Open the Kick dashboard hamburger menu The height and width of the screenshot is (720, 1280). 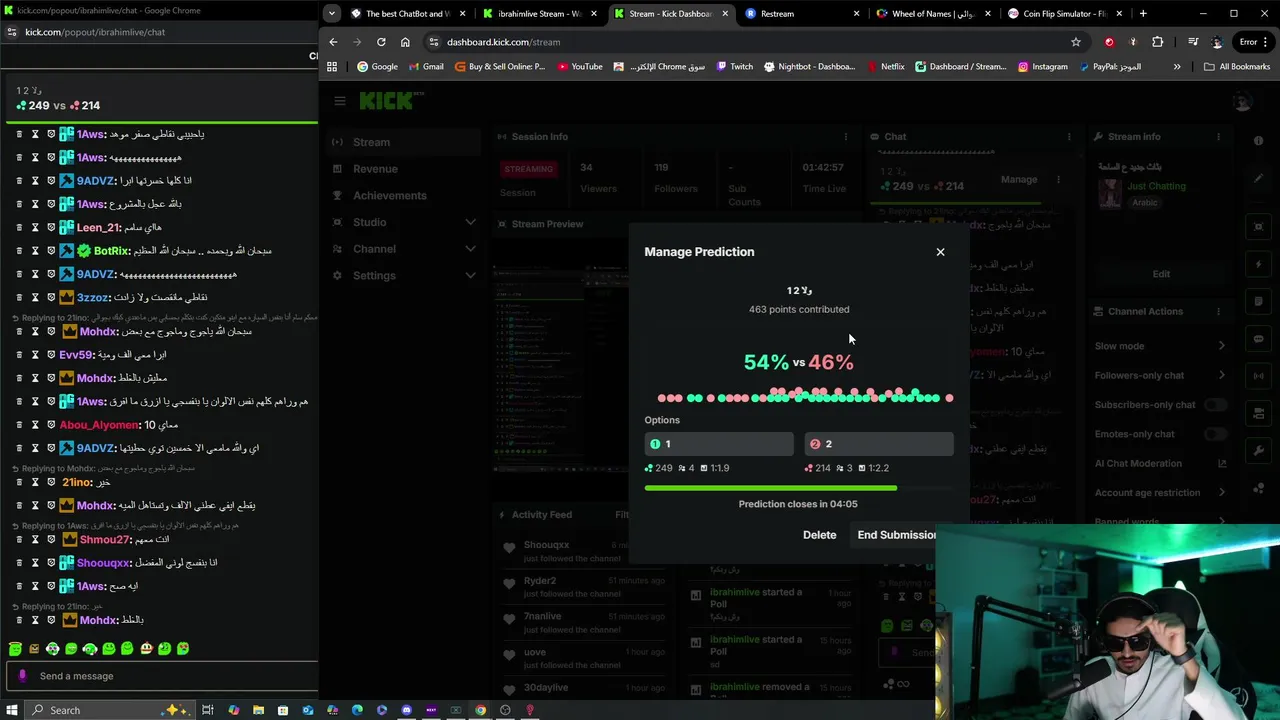point(340,101)
